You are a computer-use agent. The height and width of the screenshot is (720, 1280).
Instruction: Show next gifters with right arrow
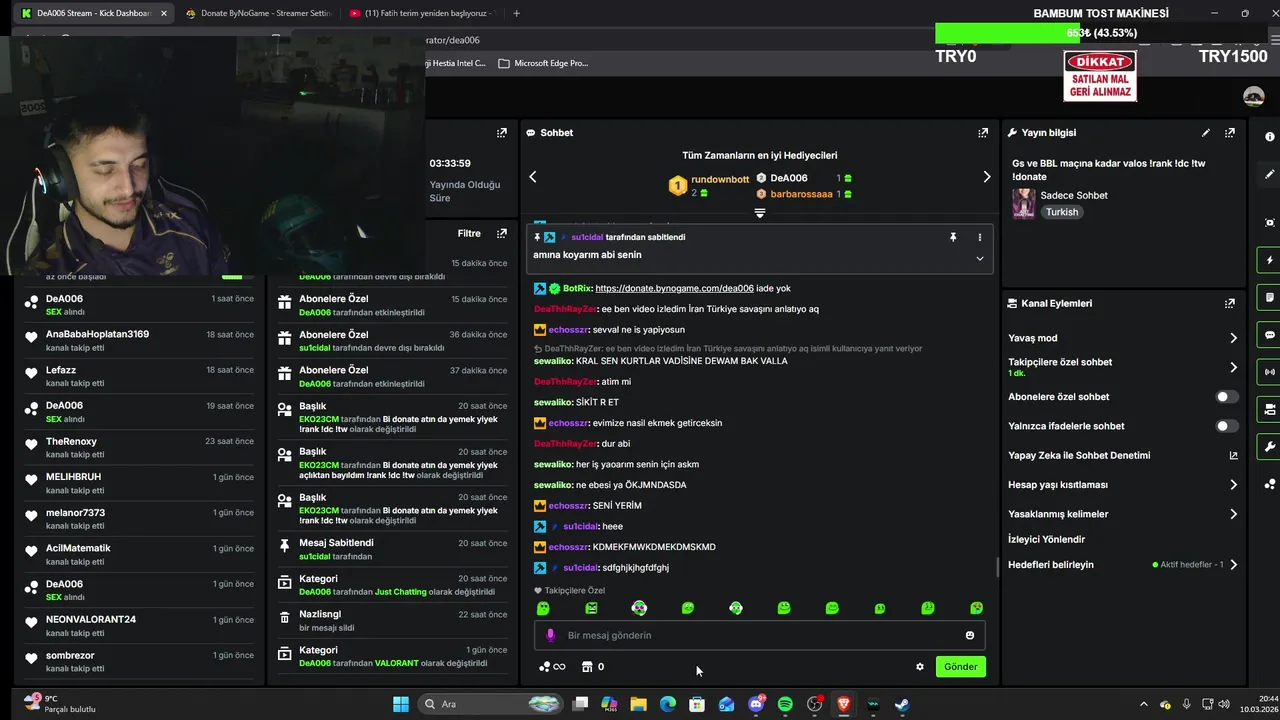987,177
